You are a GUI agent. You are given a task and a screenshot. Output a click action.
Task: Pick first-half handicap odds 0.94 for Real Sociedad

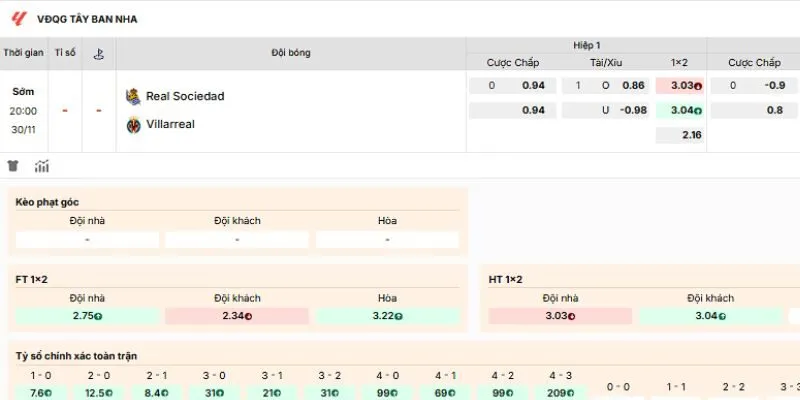(513, 86)
